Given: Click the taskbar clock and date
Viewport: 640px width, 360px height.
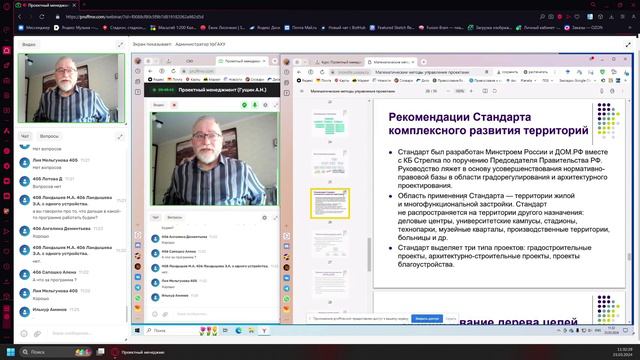Looking at the screenshot, I should (622, 352).
